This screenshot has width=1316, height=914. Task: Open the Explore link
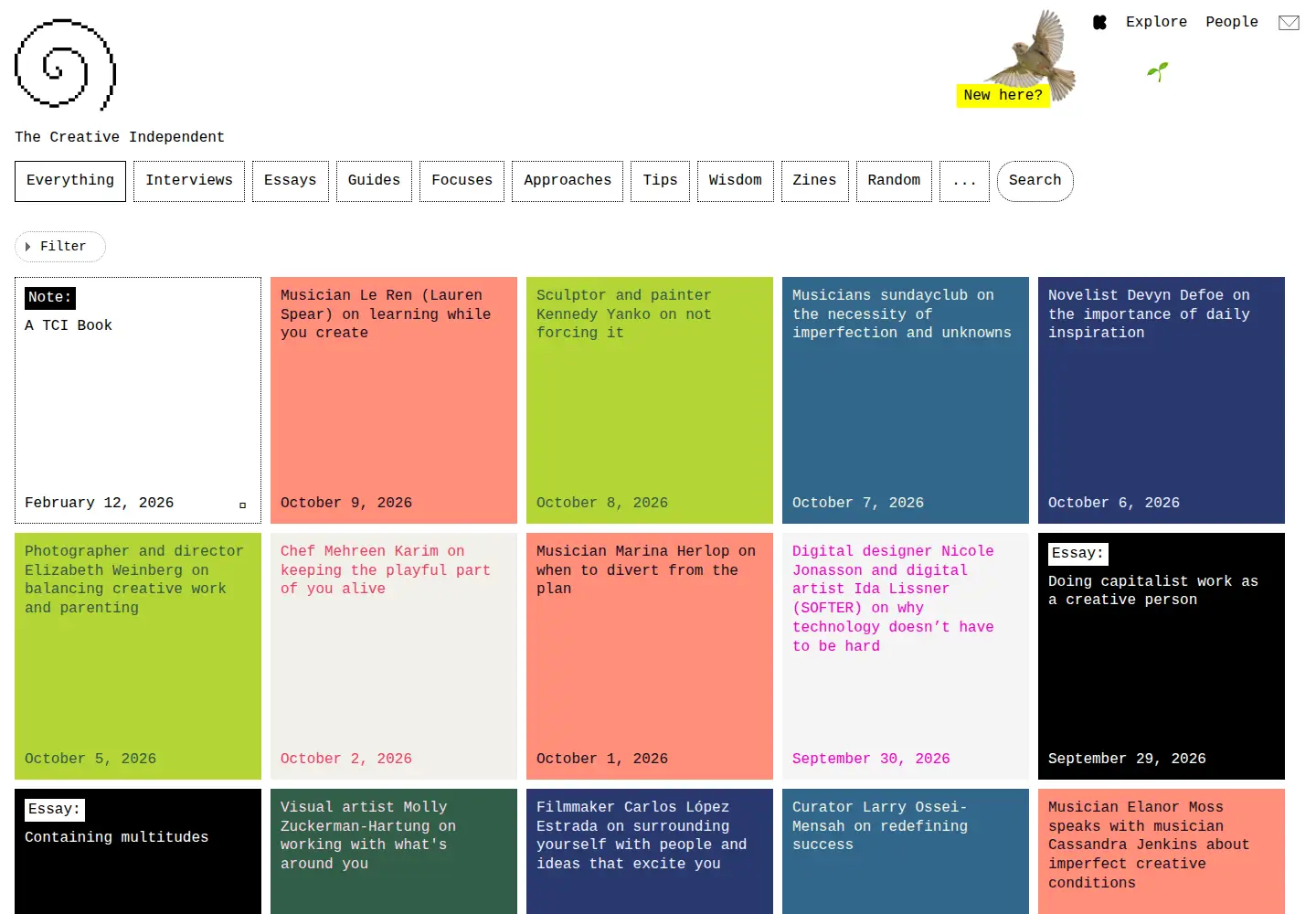[1156, 22]
